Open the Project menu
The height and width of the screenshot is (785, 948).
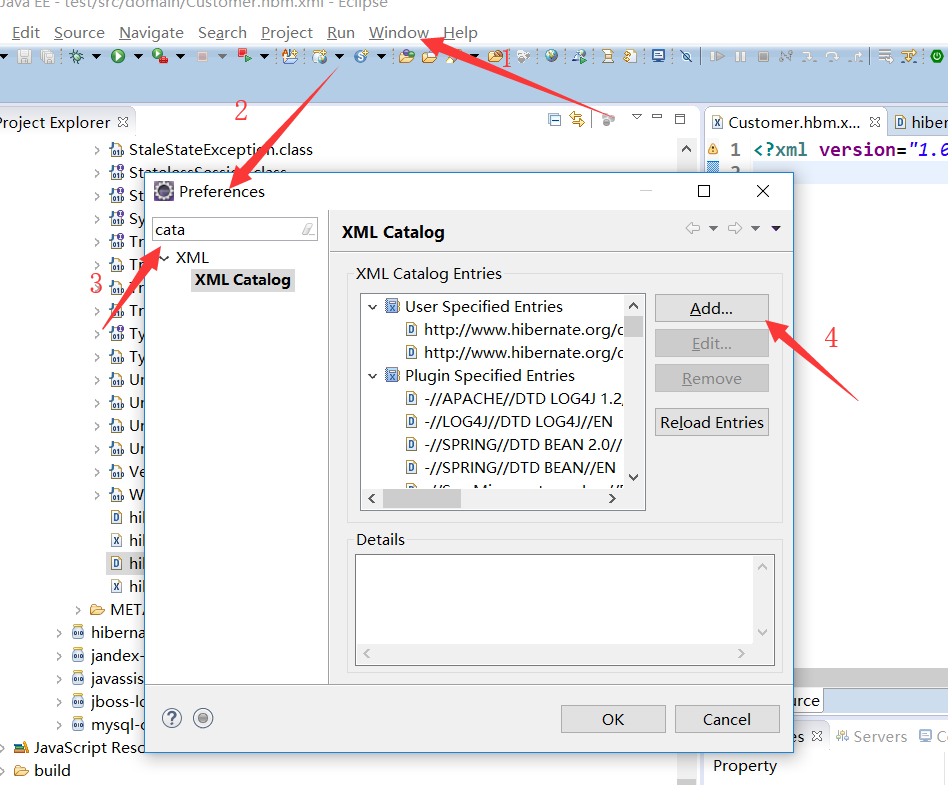tap(287, 33)
